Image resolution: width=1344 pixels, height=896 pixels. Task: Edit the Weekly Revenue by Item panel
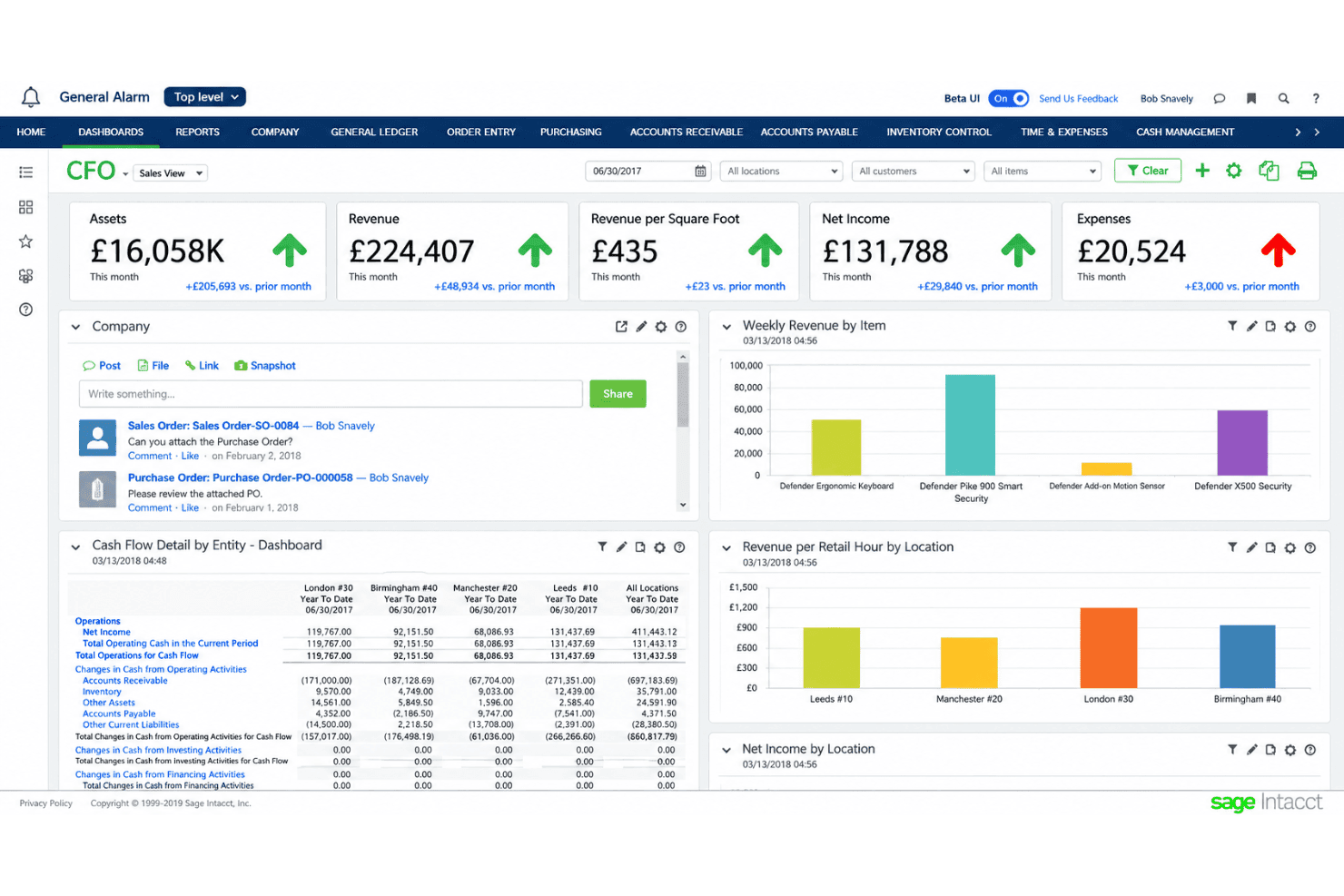click(1251, 326)
